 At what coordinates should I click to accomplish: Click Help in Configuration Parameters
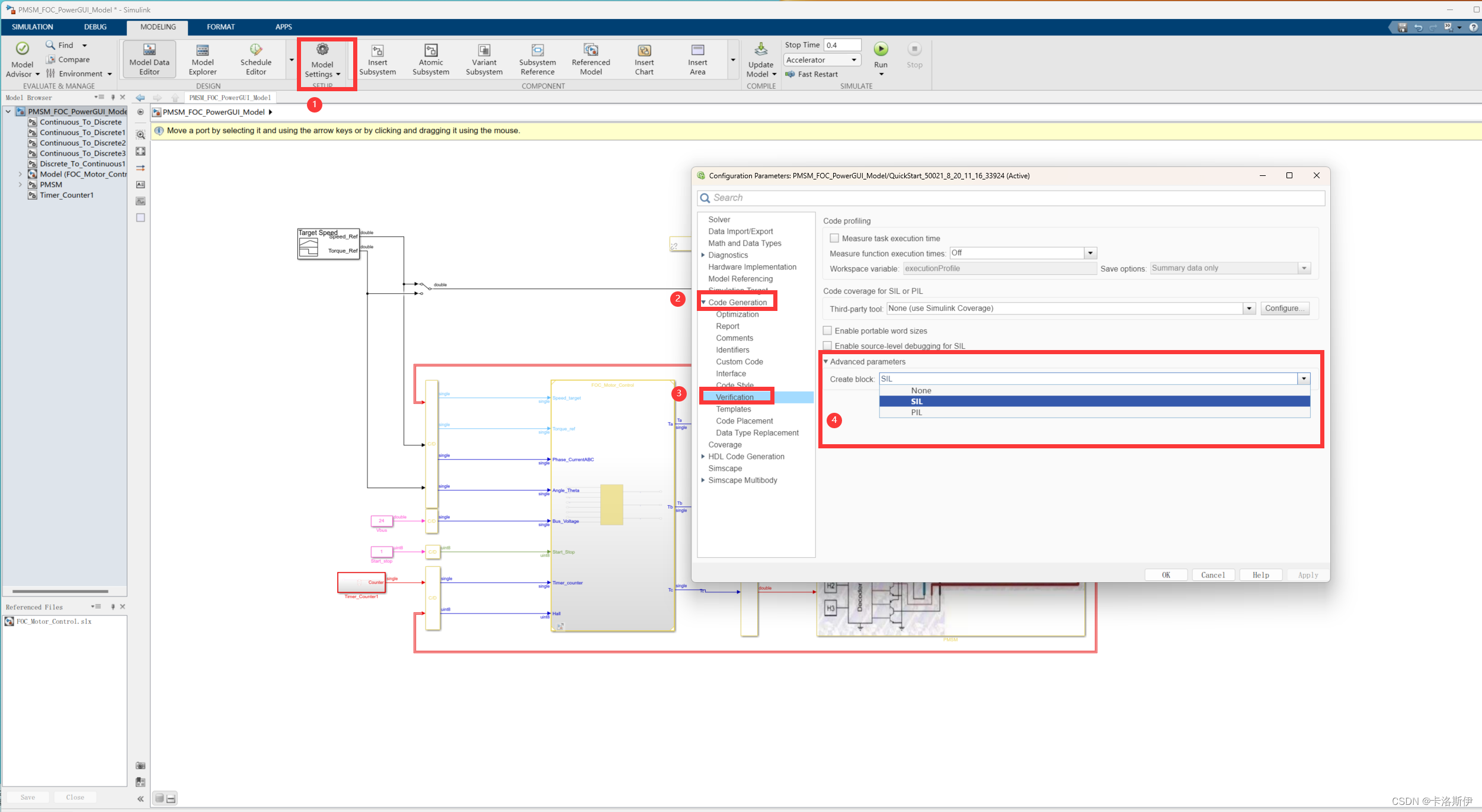point(1260,575)
